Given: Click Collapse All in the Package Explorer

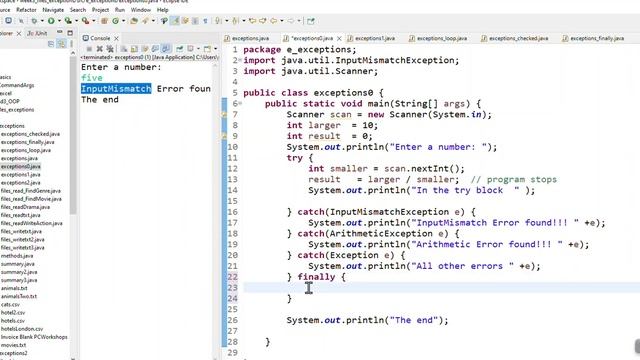Looking at the screenshot, I should click(51, 44).
